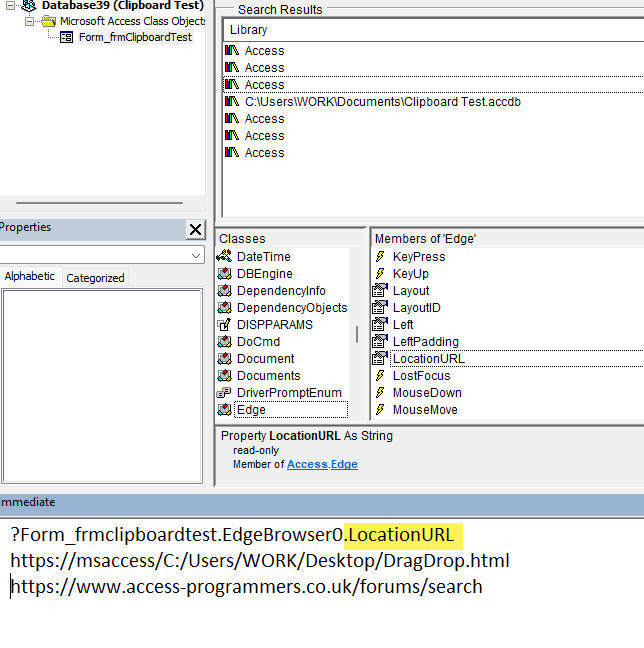
Task: Click the msaccess DragDrop.html URL line
Action: click(x=260, y=561)
